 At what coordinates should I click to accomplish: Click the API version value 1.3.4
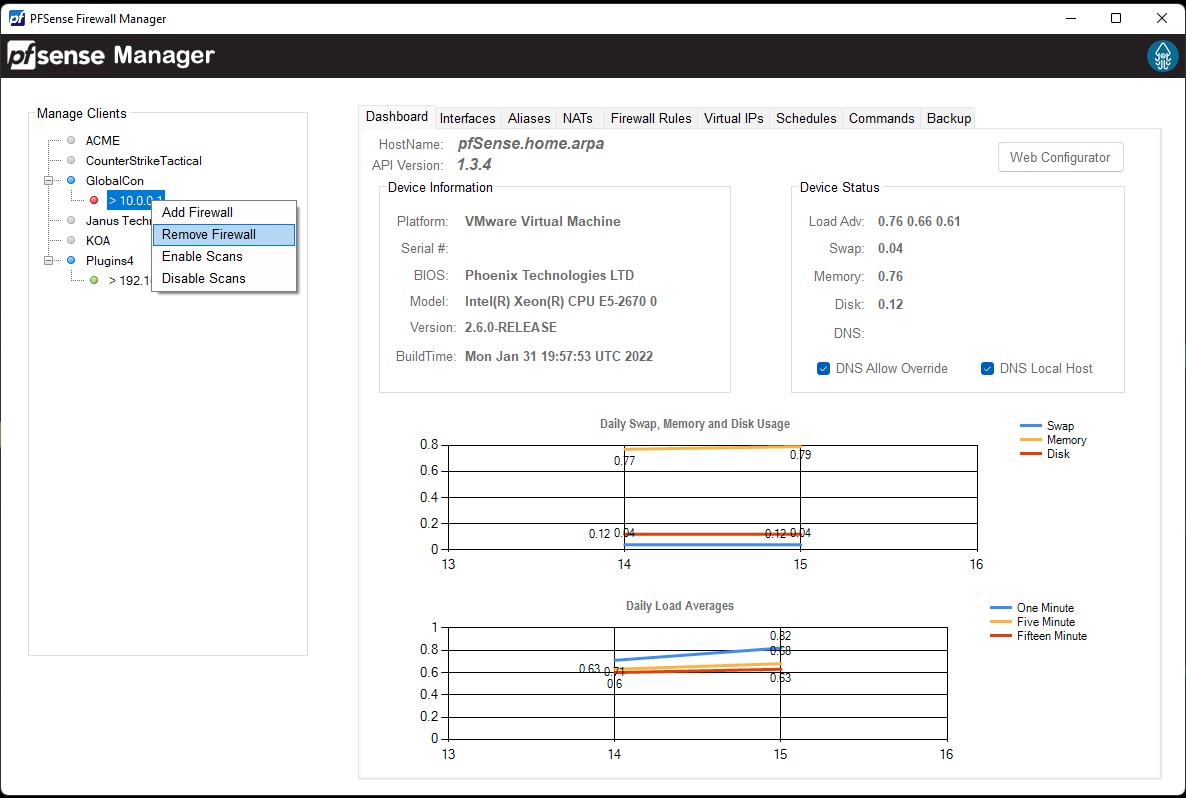pyautogui.click(x=474, y=164)
